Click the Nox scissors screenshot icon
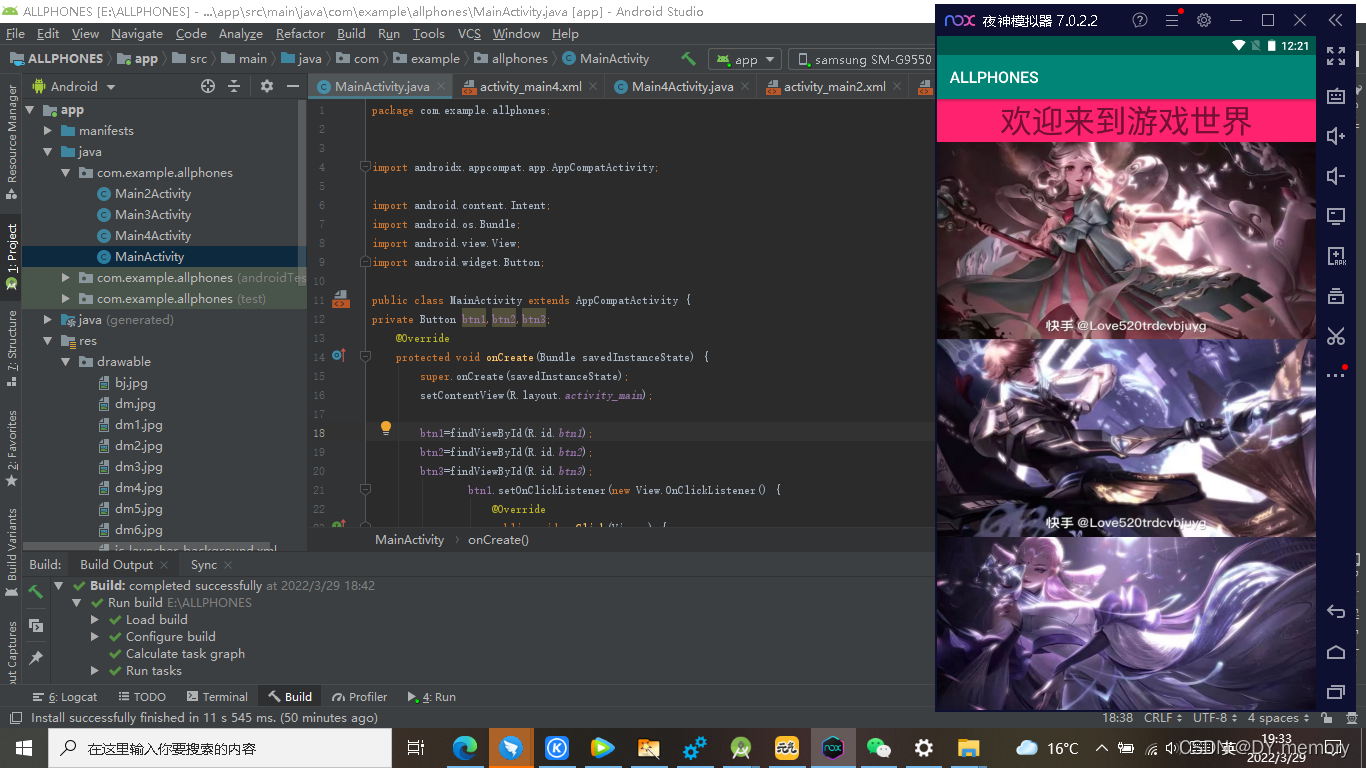 pyautogui.click(x=1336, y=336)
